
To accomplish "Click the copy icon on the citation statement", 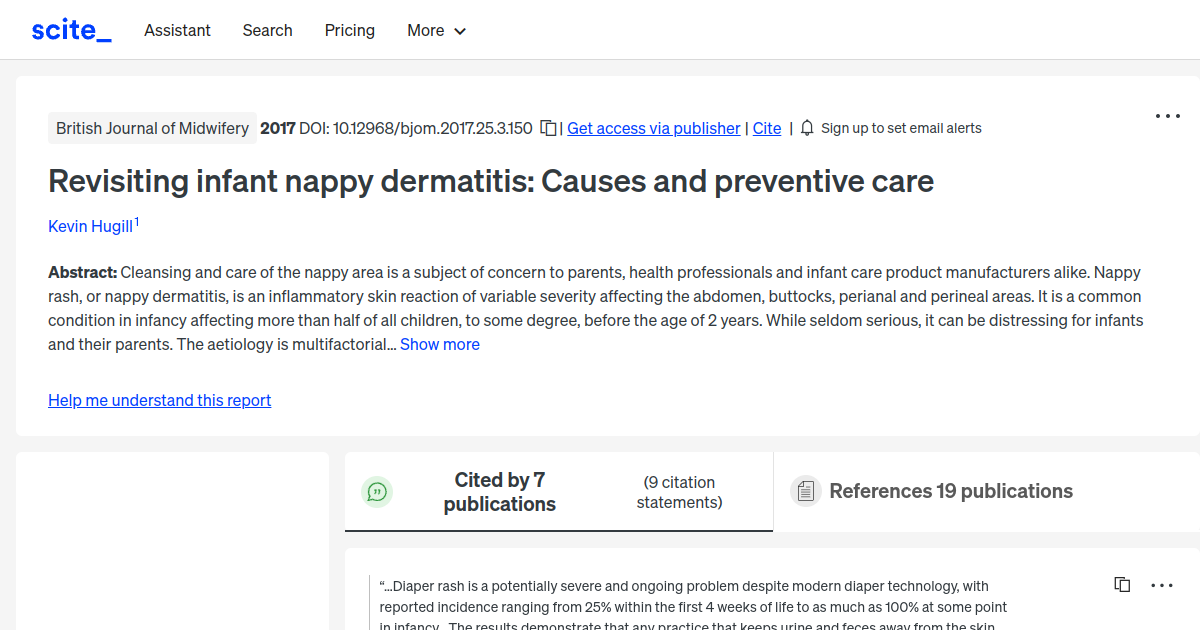I will 1122,584.
